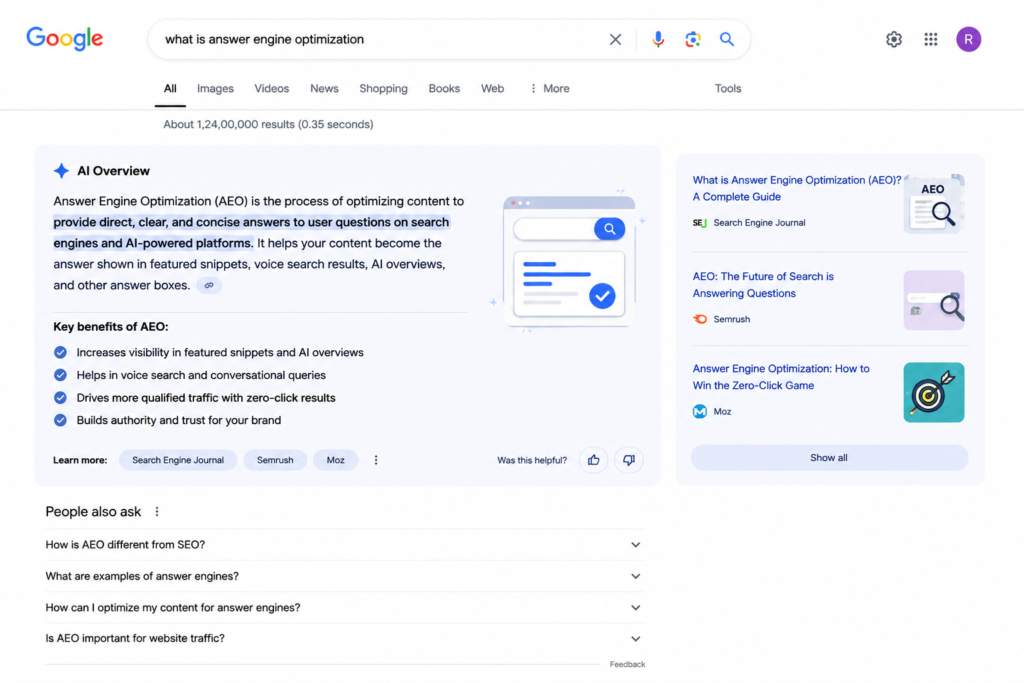
Task: Expand 'How can I optimize my content' question
Action: 344,607
